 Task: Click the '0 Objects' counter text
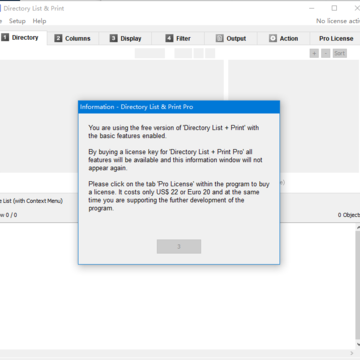(349, 215)
